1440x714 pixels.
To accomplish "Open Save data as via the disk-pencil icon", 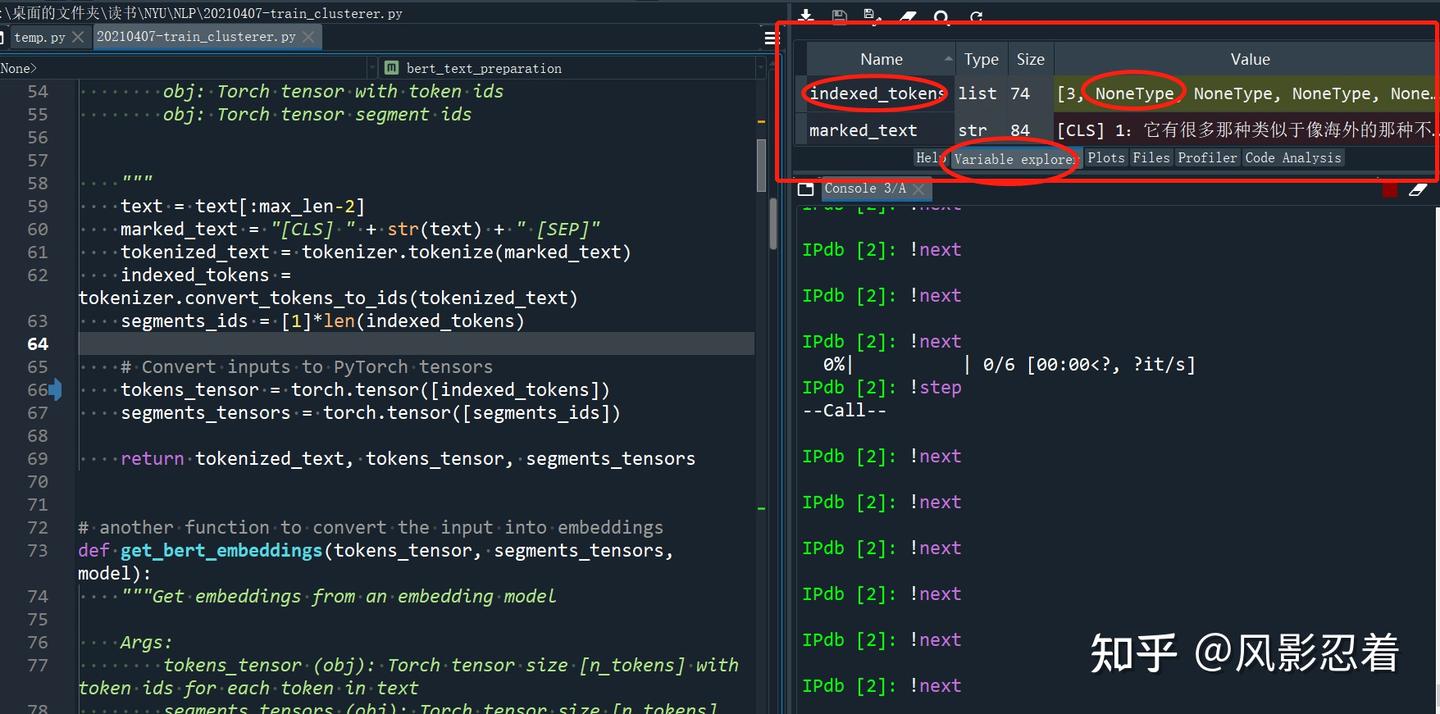I will click(x=869, y=16).
